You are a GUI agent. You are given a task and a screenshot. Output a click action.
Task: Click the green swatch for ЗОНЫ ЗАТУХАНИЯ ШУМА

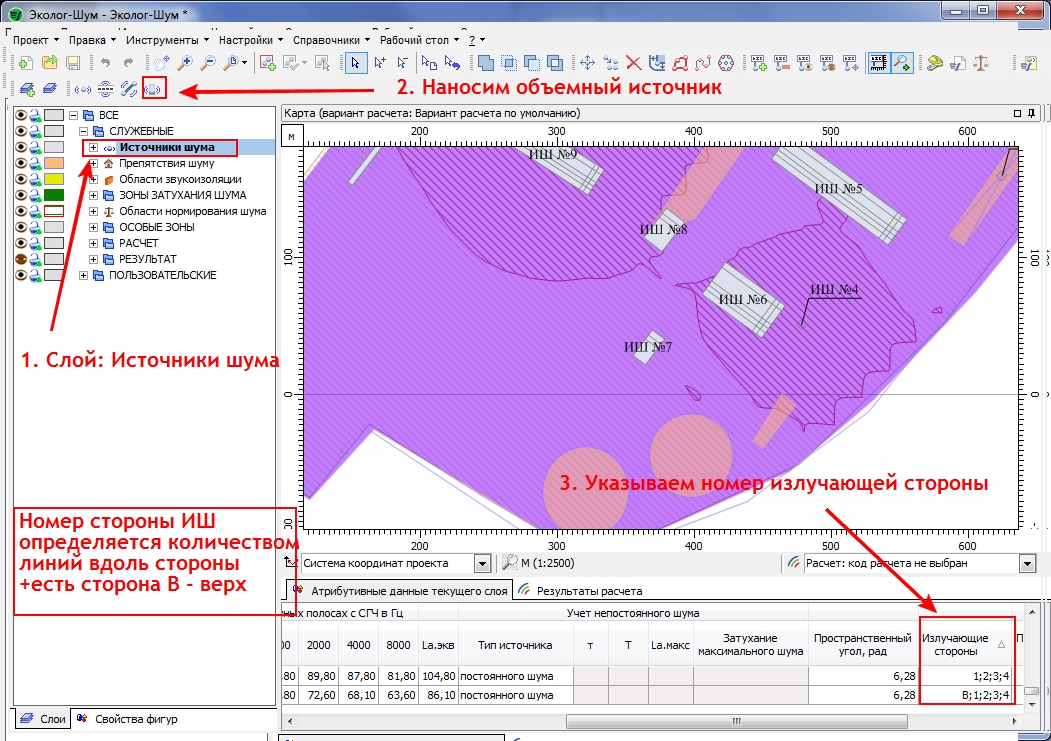pyautogui.click(x=54, y=195)
